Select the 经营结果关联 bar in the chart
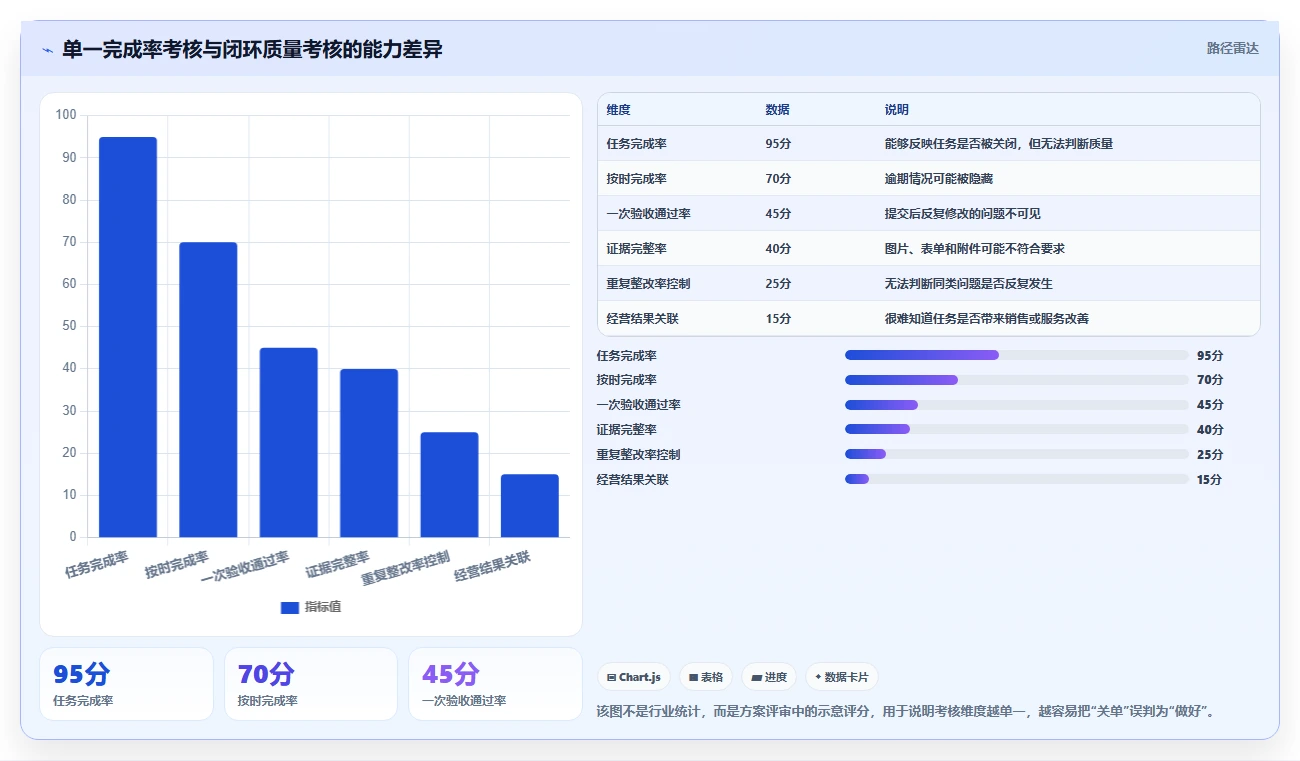 530,506
